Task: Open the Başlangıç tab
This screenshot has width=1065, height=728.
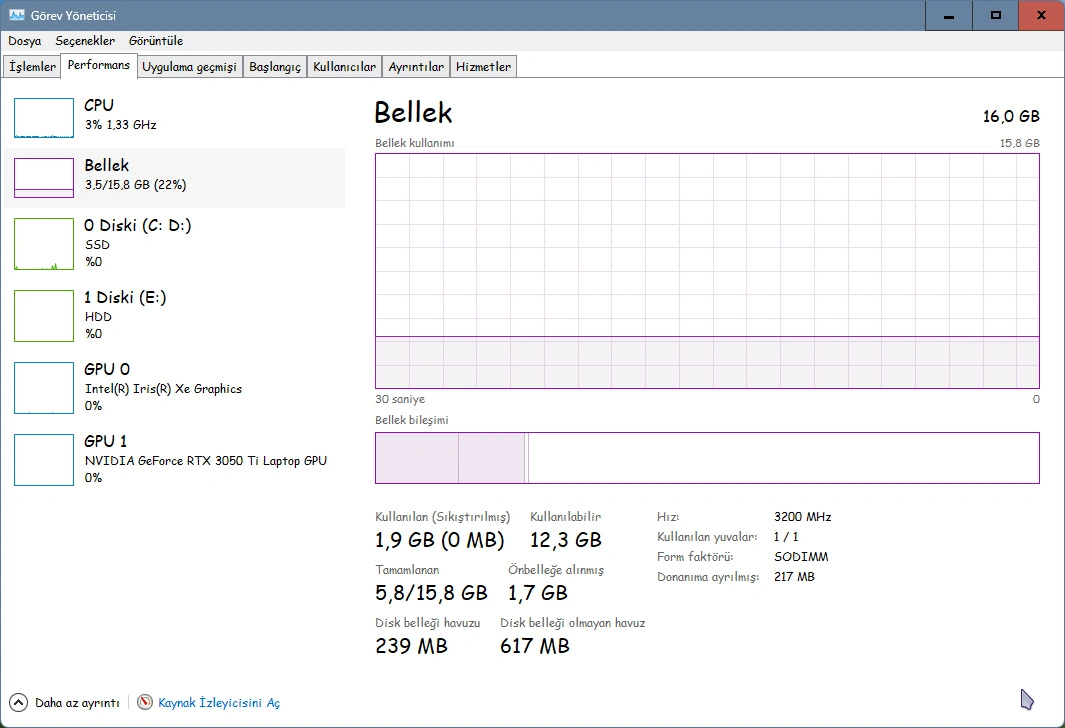Action: coord(274,67)
